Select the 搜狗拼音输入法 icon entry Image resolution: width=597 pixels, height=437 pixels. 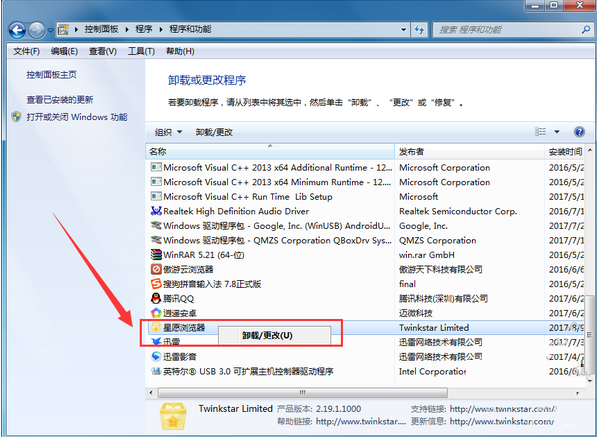pos(156,284)
